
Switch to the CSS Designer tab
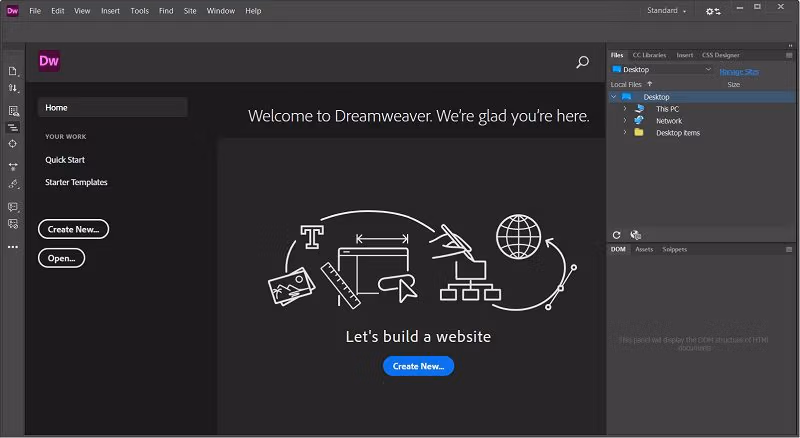point(720,55)
